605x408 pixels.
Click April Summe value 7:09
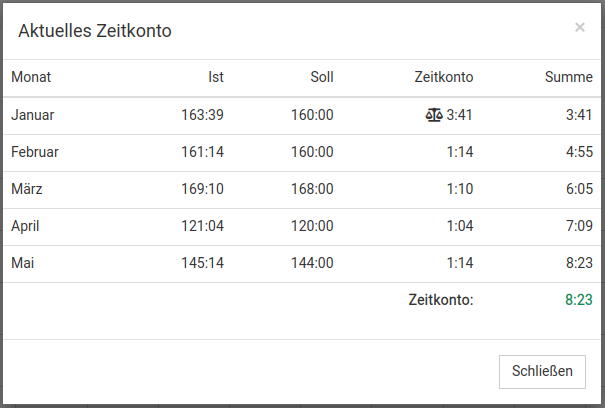click(579, 226)
